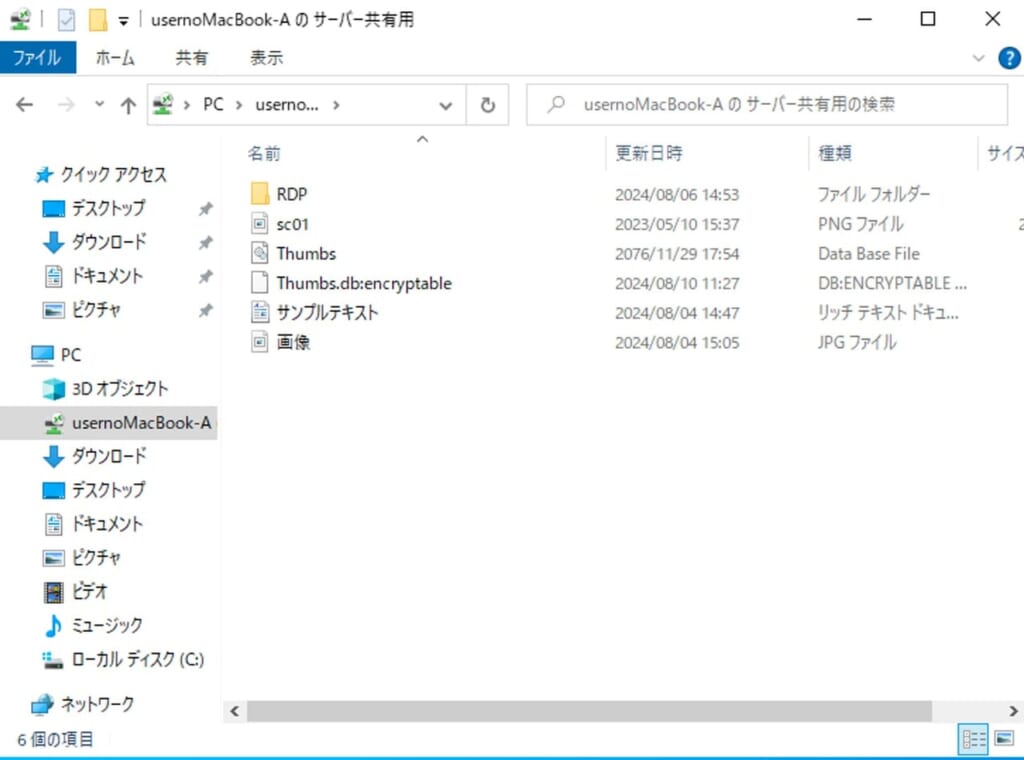1024x760 pixels.
Task: Sort files by clicking the 更新日時 column header
Action: (647, 152)
